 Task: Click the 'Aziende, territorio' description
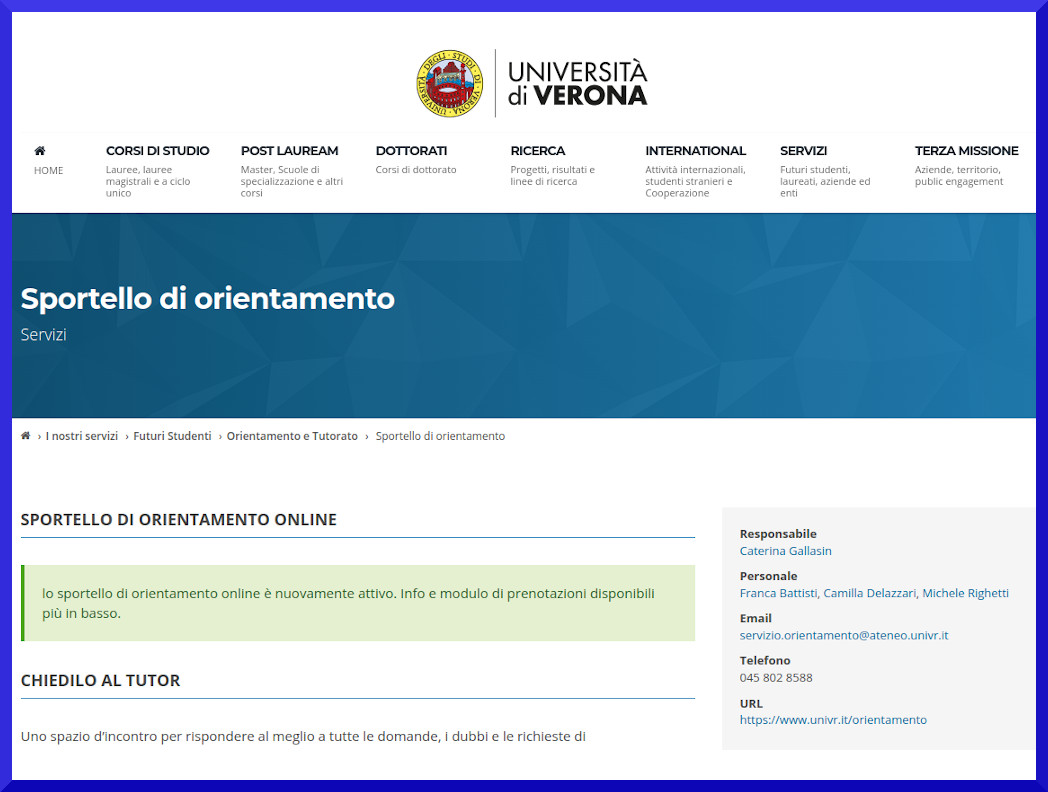tap(958, 176)
